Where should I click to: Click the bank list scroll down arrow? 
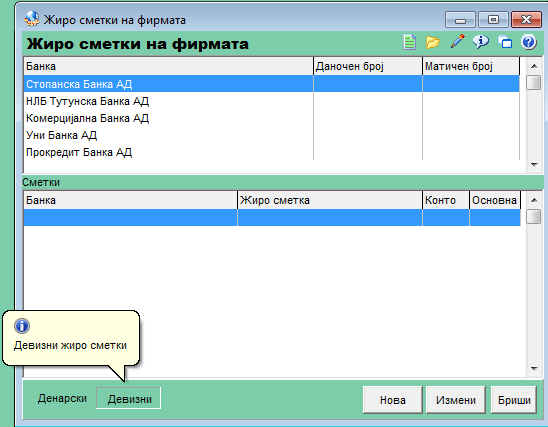[534, 165]
